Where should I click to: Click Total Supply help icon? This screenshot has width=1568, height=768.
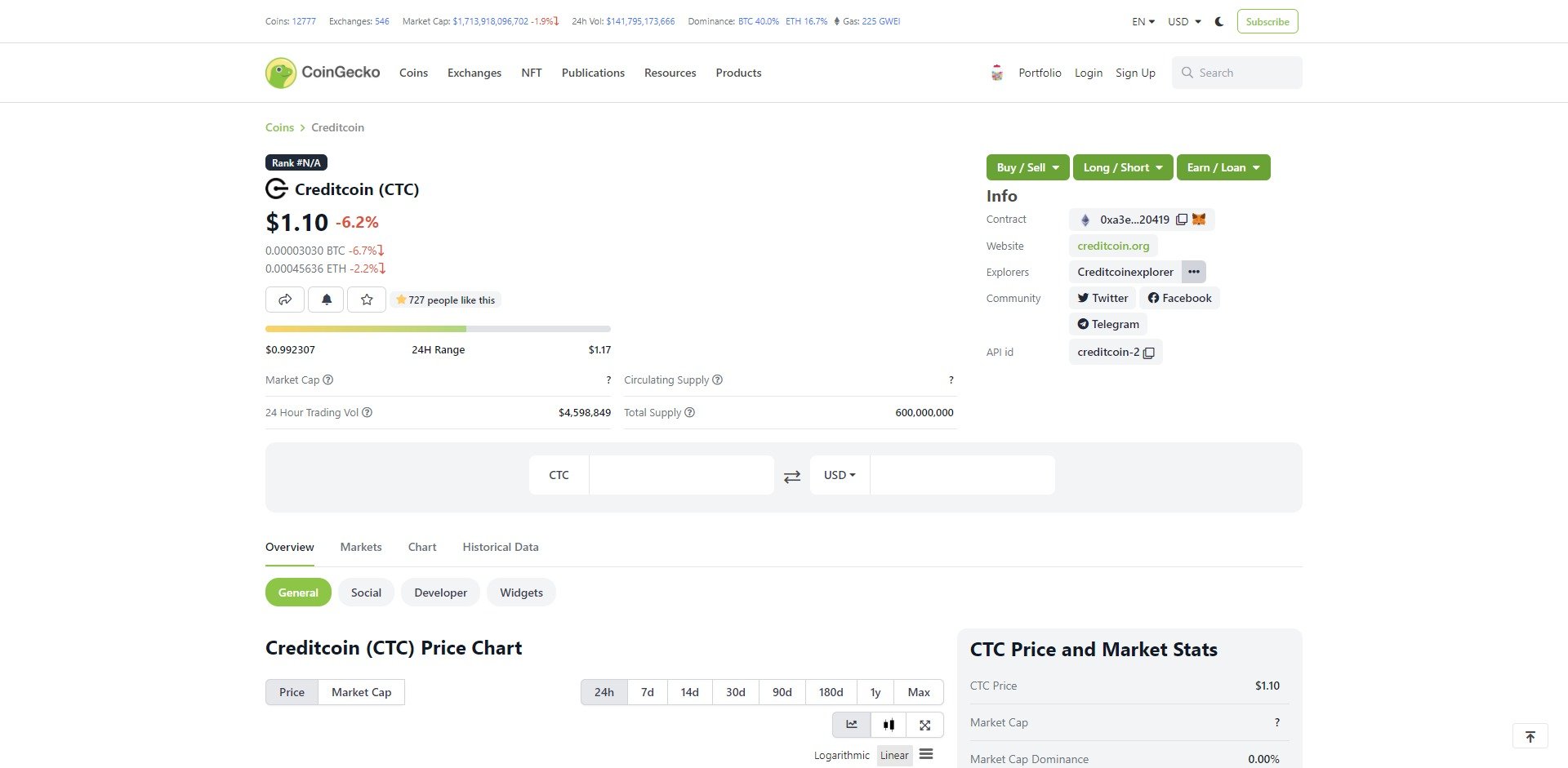pos(689,413)
